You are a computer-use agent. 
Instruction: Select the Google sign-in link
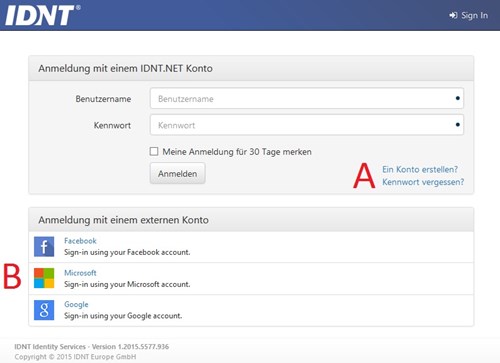[x=76, y=304]
